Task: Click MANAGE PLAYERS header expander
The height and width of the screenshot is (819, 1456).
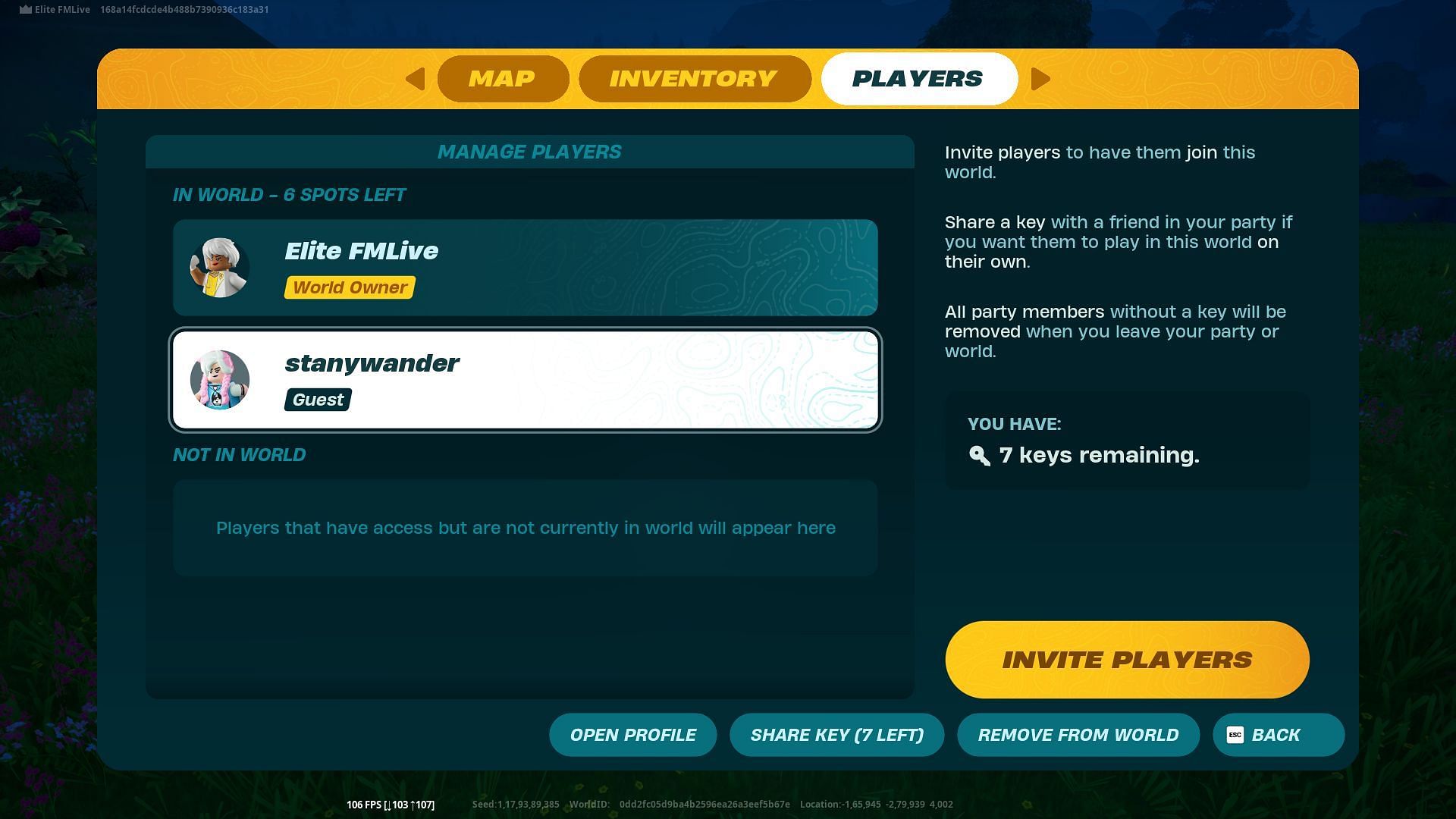Action: pyautogui.click(x=528, y=151)
